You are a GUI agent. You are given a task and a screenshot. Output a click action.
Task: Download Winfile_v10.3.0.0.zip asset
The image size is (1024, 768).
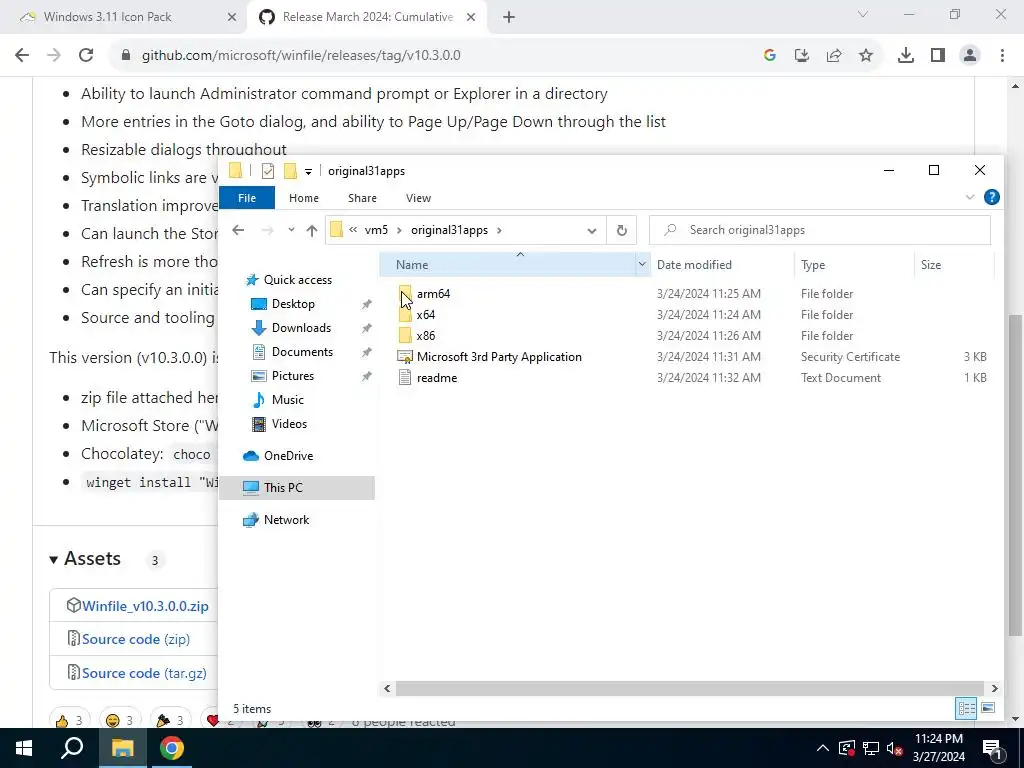(x=145, y=606)
